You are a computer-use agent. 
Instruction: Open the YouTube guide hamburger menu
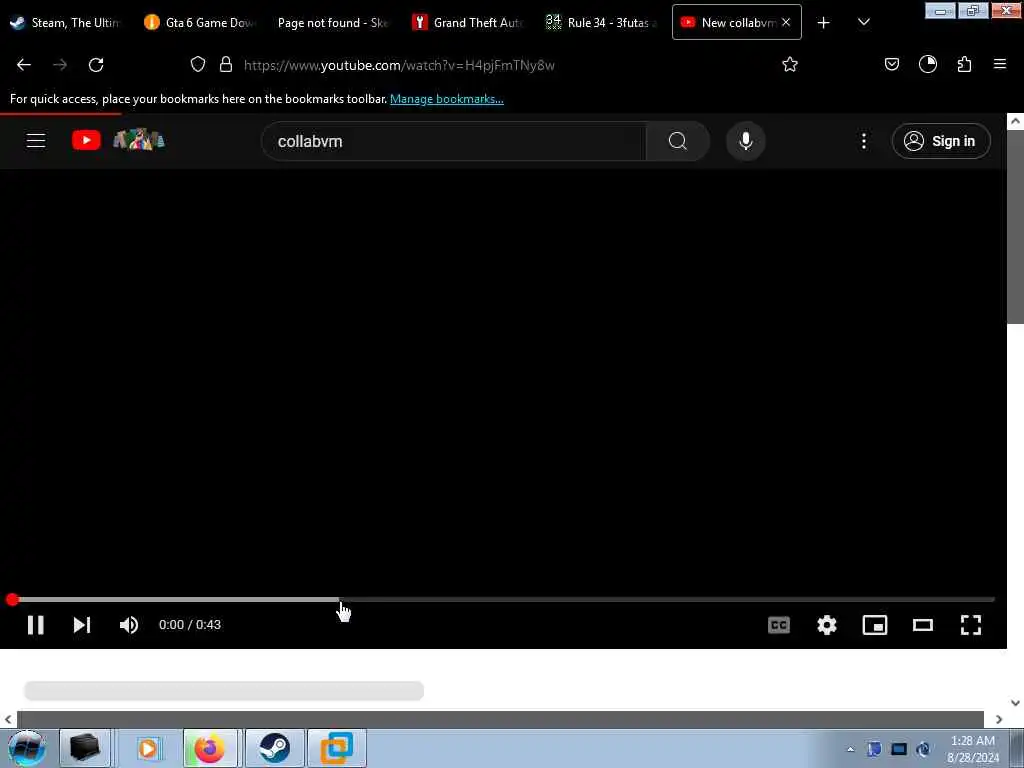coord(36,140)
